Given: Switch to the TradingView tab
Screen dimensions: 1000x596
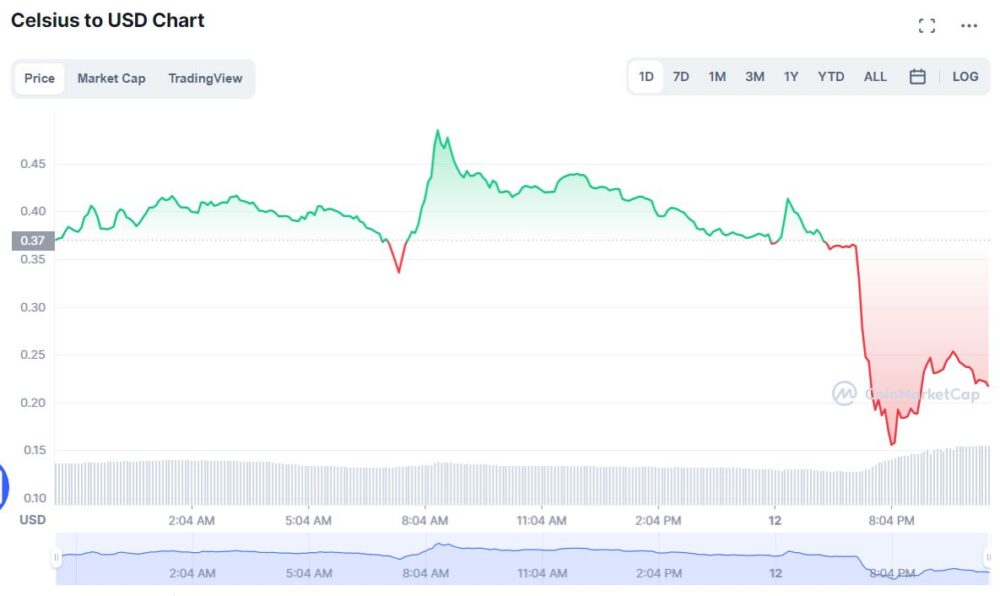Looking at the screenshot, I should click(205, 78).
